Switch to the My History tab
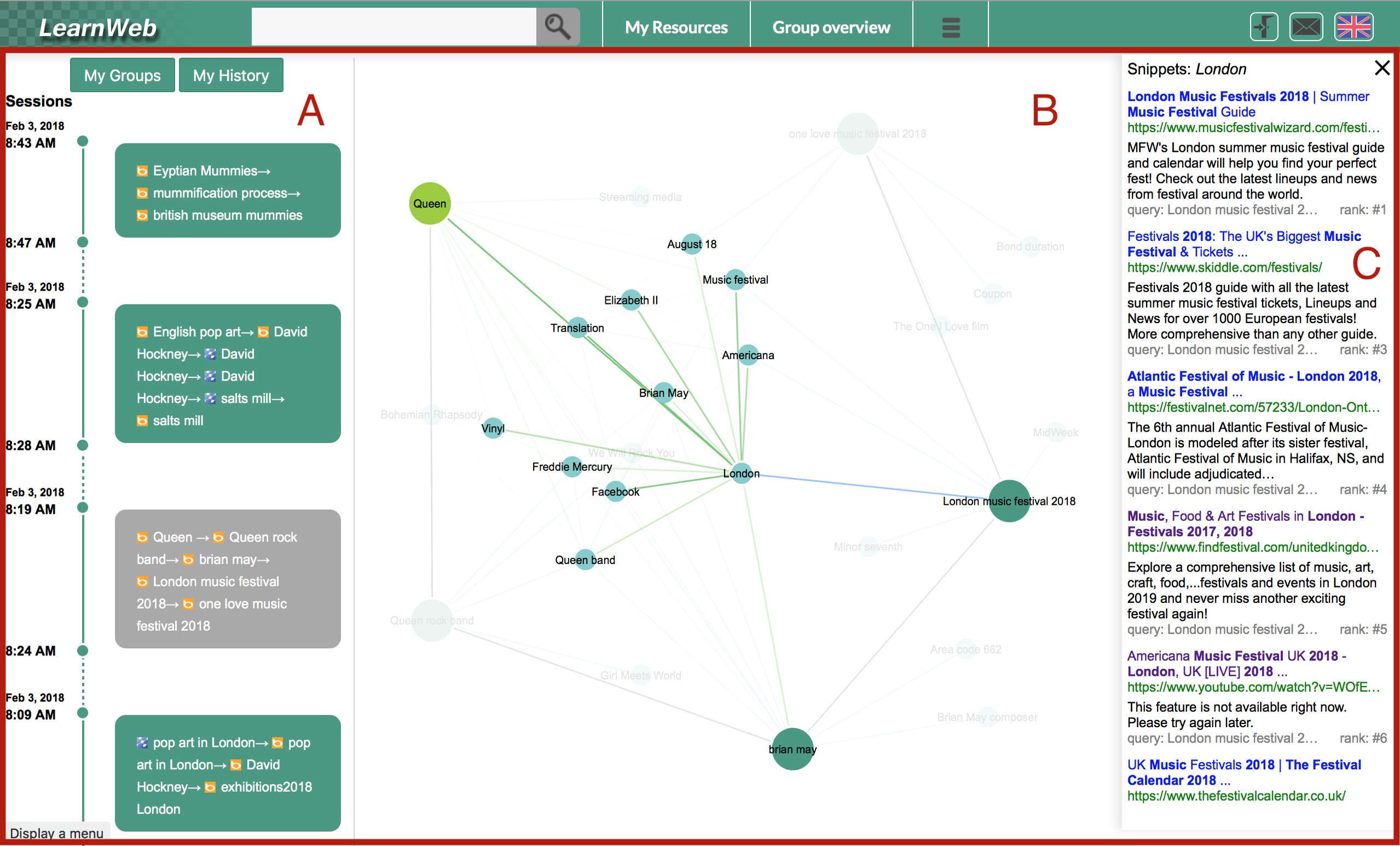1400x846 pixels. (230, 75)
